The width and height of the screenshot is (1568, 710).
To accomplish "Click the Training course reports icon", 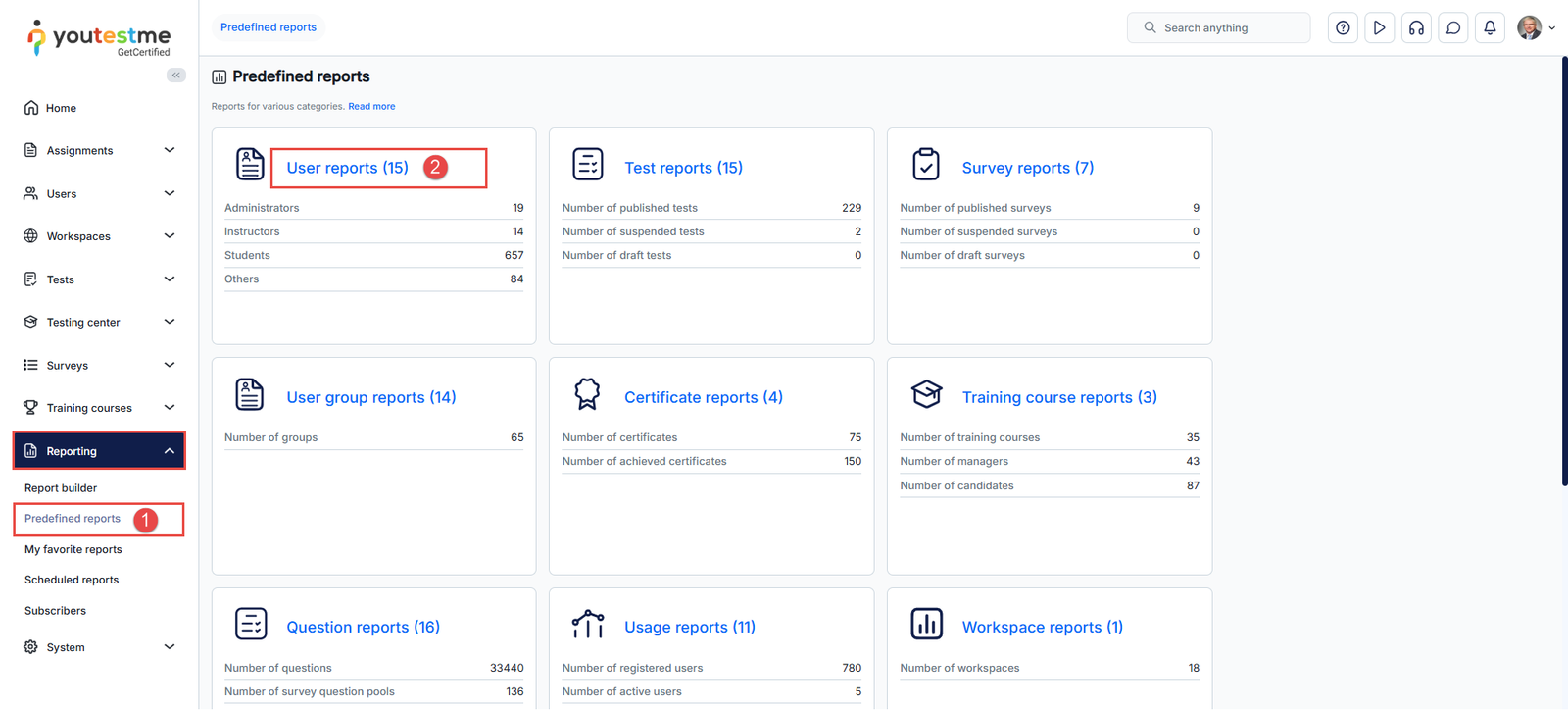I will 926,394.
